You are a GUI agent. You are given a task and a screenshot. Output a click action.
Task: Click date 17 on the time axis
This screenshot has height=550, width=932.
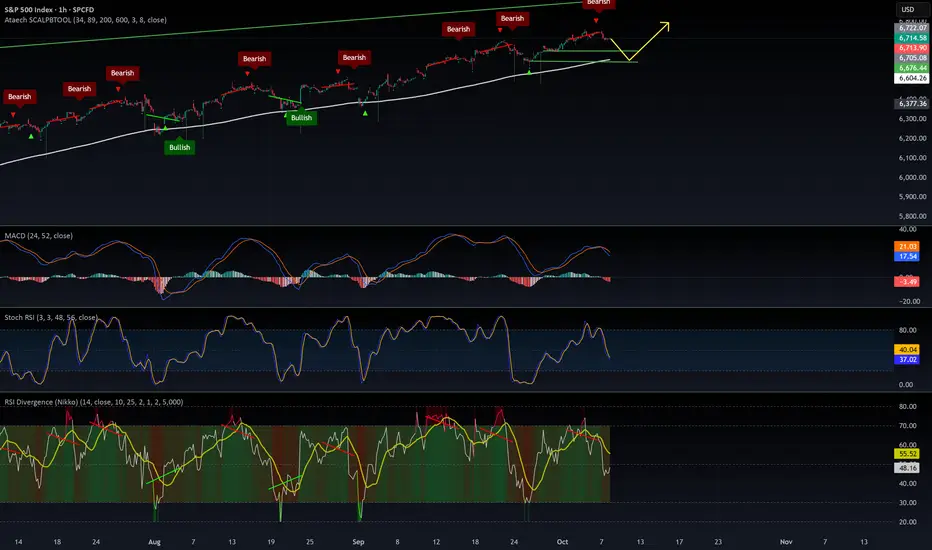(x=679, y=542)
